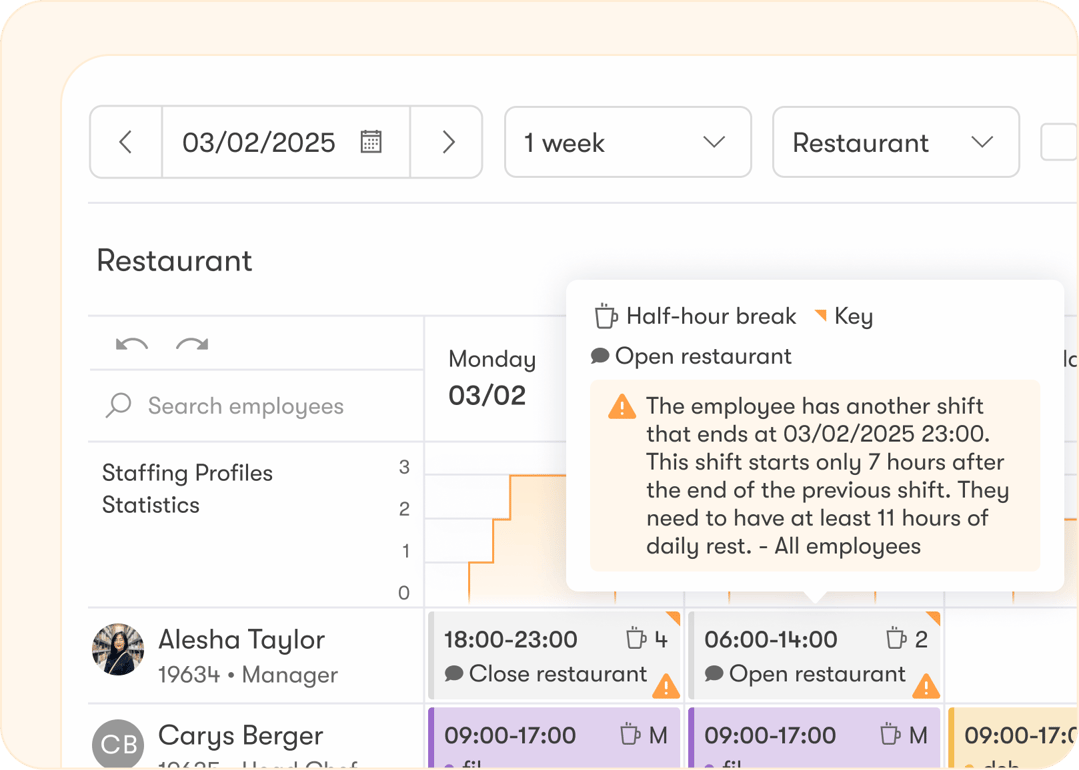Select Carys Berger's Monday 09:00-17:00 shift
The width and height of the screenshot is (1079, 770).
[554, 738]
